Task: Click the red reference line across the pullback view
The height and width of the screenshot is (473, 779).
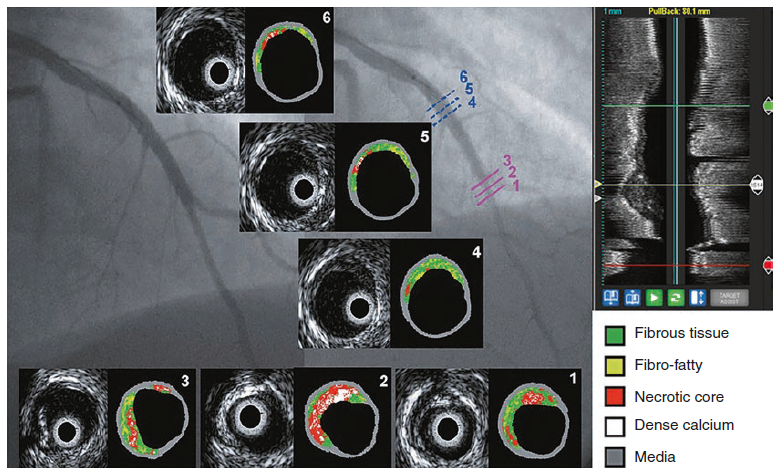Action: pyautogui.click(x=676, y=266)
